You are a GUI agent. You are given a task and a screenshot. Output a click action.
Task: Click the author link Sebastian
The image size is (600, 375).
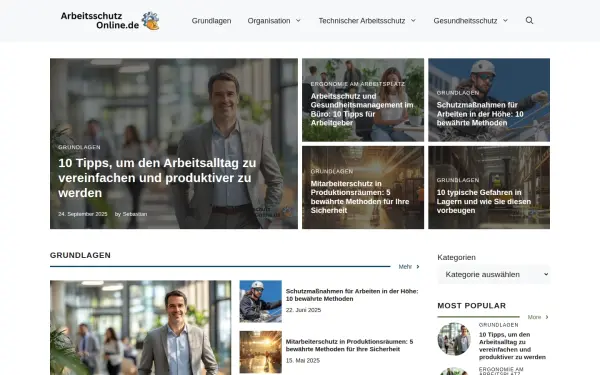click(x=135, y=214)
